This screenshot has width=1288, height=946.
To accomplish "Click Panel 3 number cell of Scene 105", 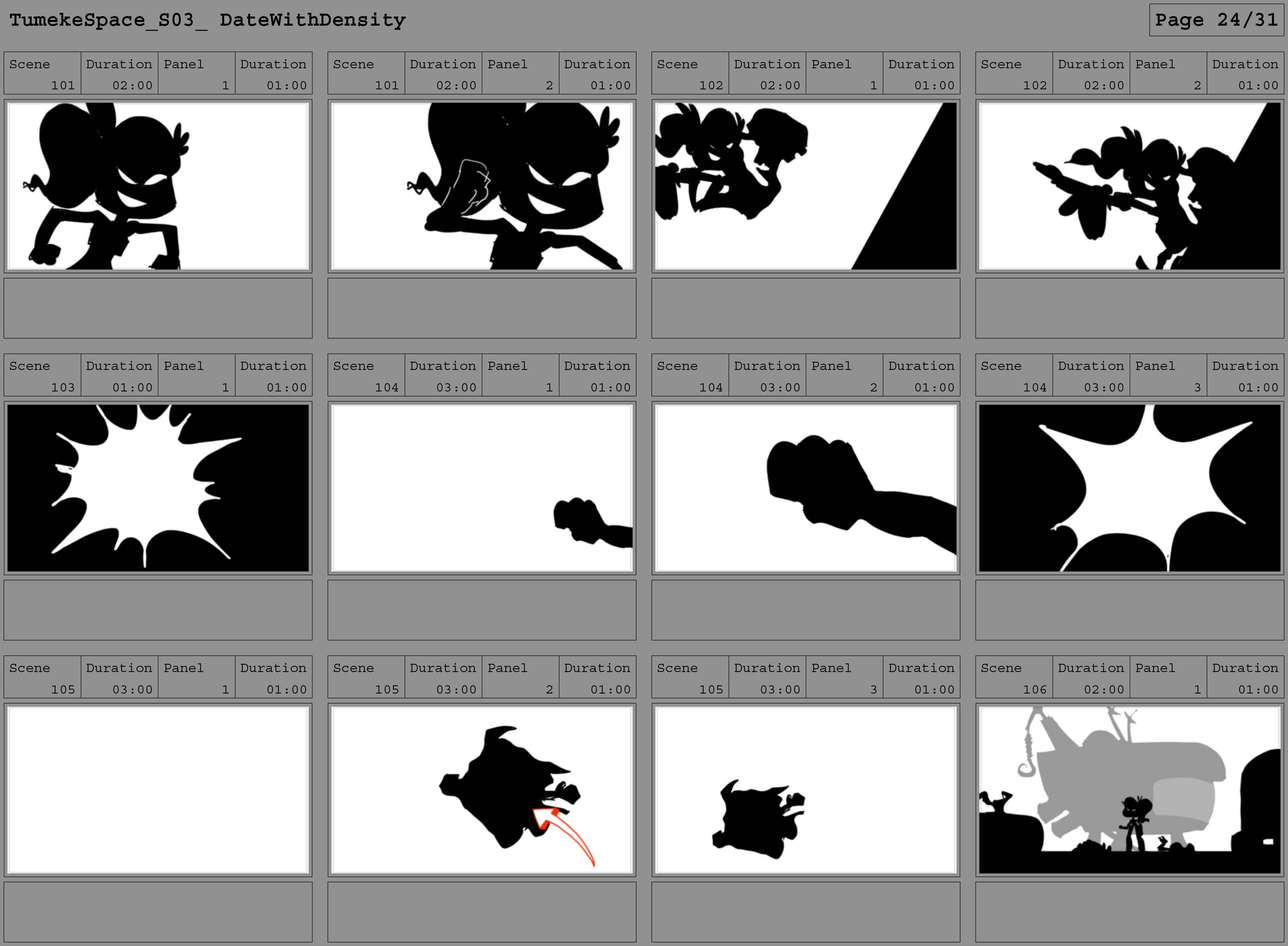I will click(x=844, y=677).
